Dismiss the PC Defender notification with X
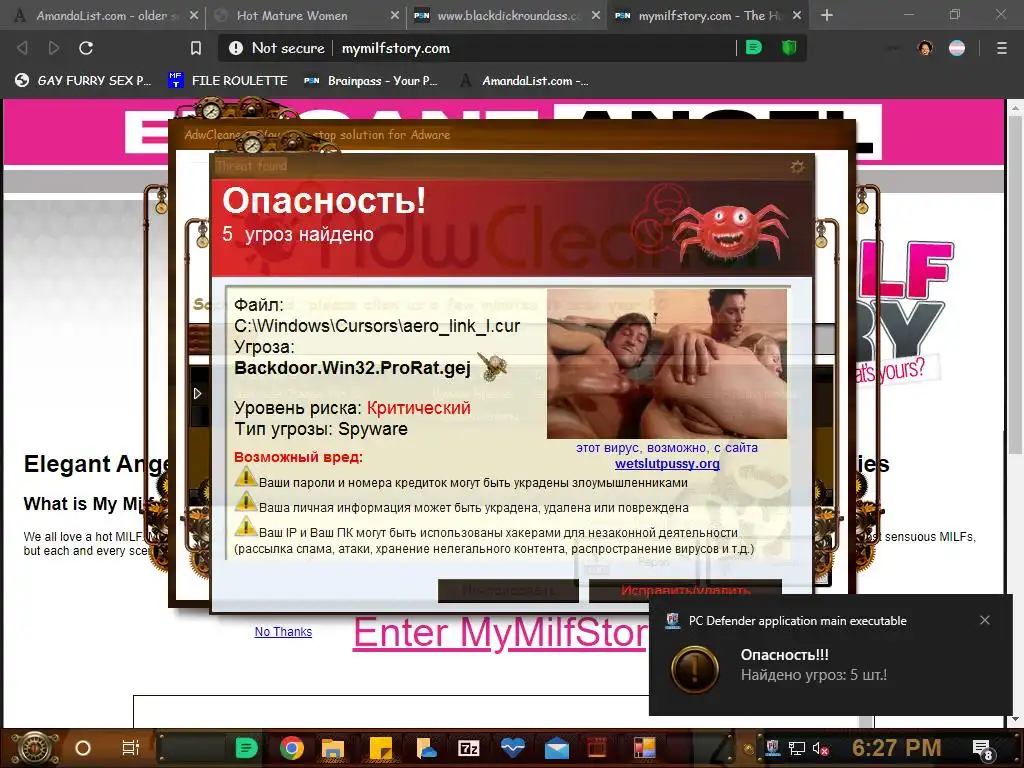This screenshot has width=1024, height=768. [985, 620]
